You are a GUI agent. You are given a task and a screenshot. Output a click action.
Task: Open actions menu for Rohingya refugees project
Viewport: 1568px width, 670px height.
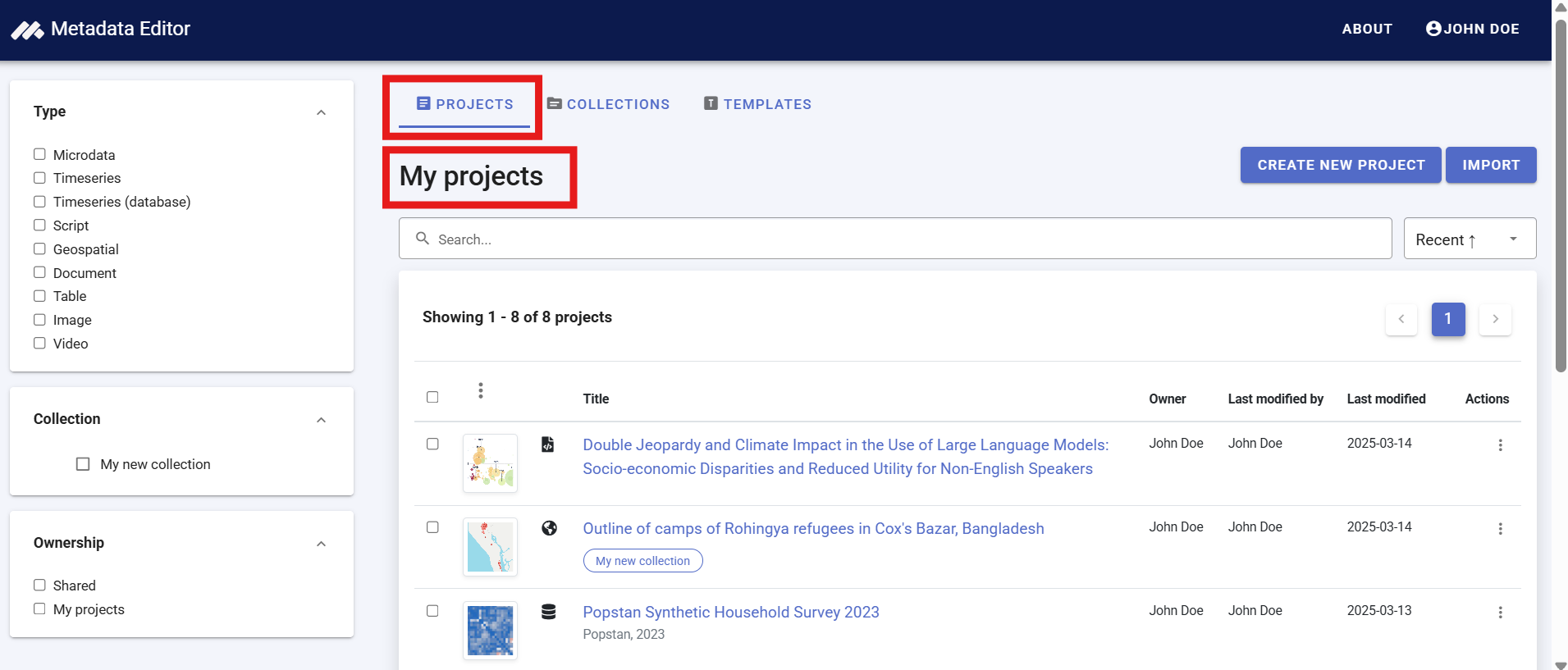(1500, 529)
